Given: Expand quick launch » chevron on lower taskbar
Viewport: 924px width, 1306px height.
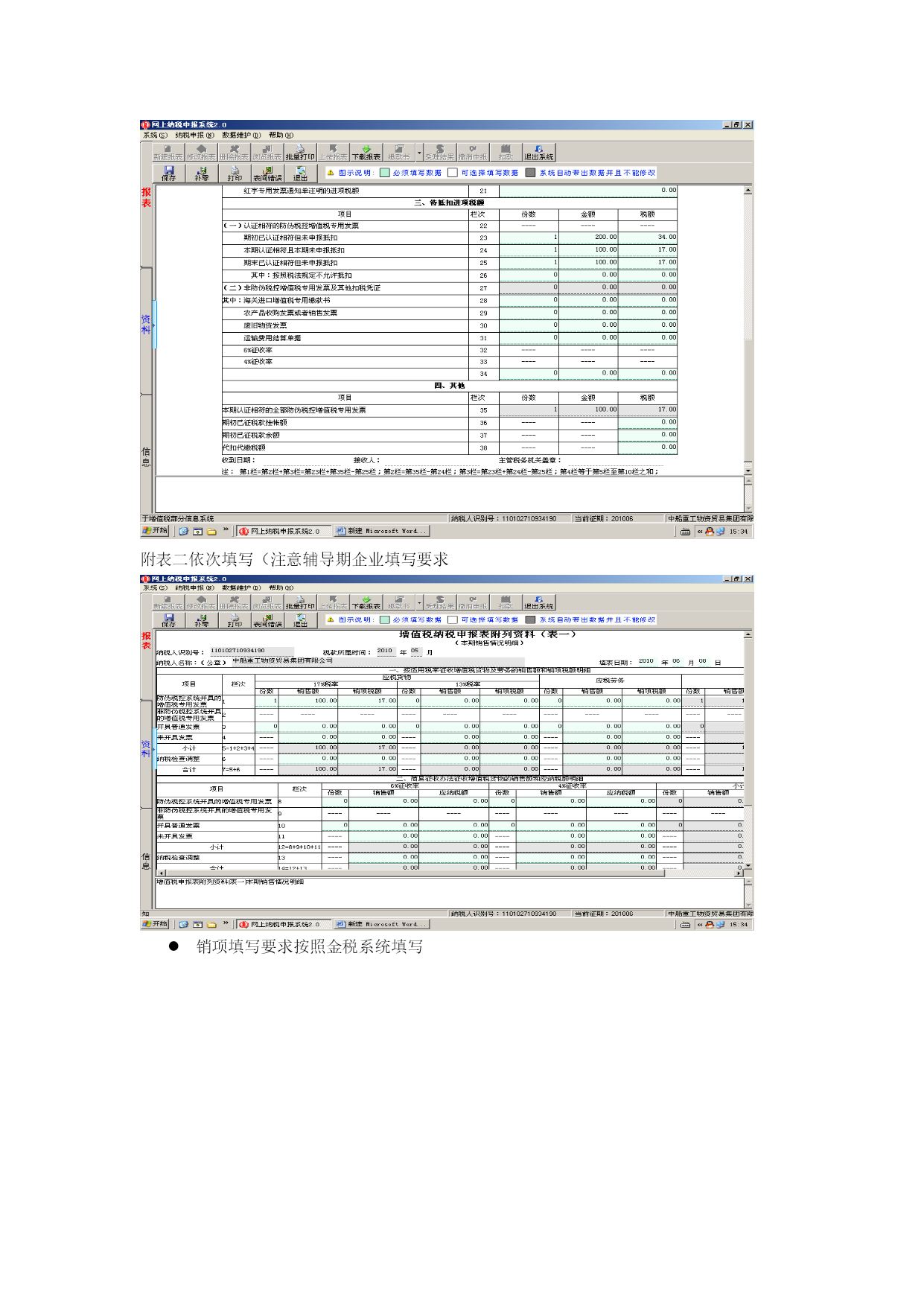Looking at the screenshot, I should (x=225, y=924).
